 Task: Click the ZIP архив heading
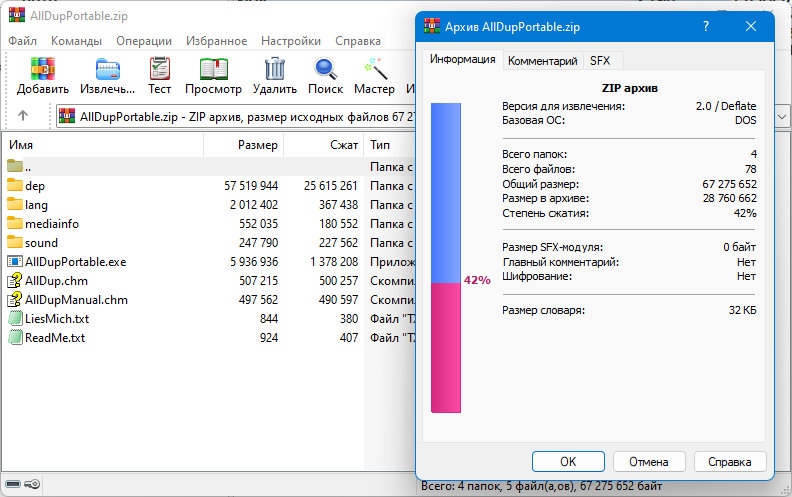(x=629, y=88)
